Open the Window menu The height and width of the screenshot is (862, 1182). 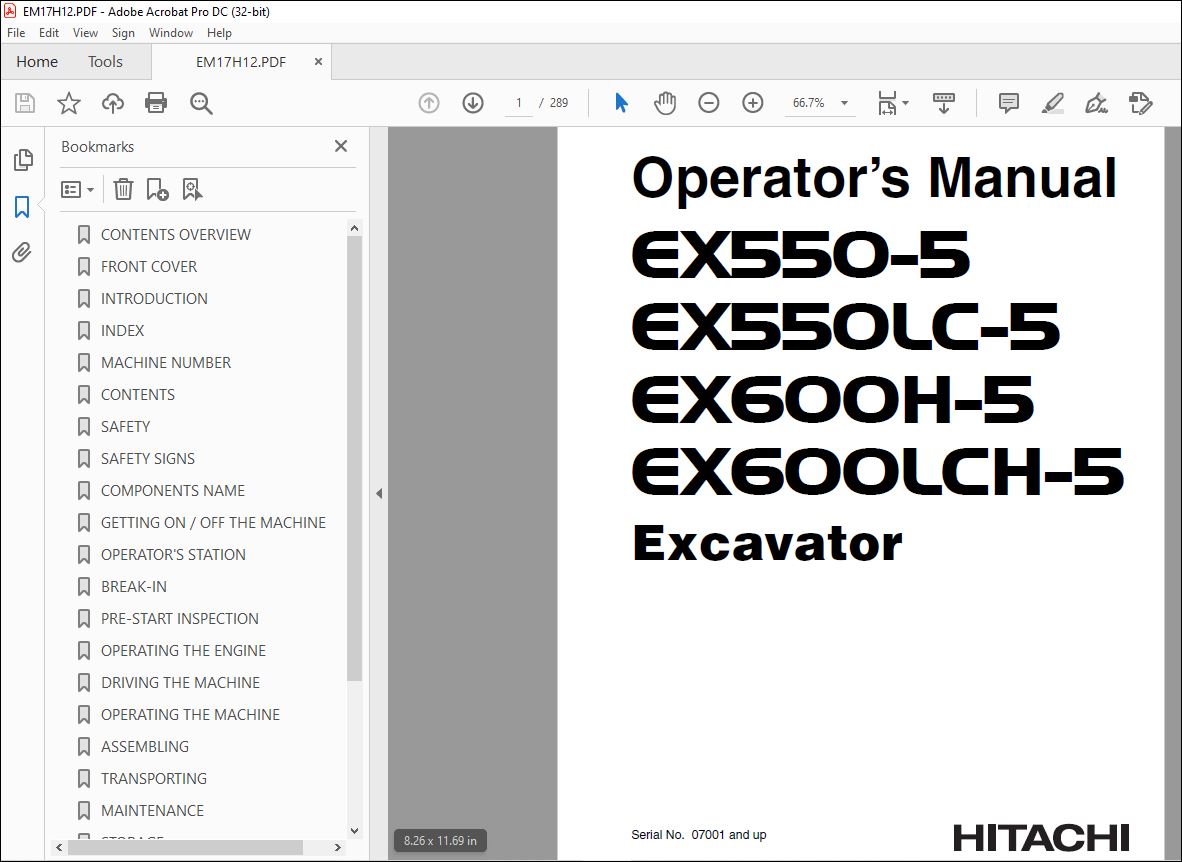[x=170, y=32]
